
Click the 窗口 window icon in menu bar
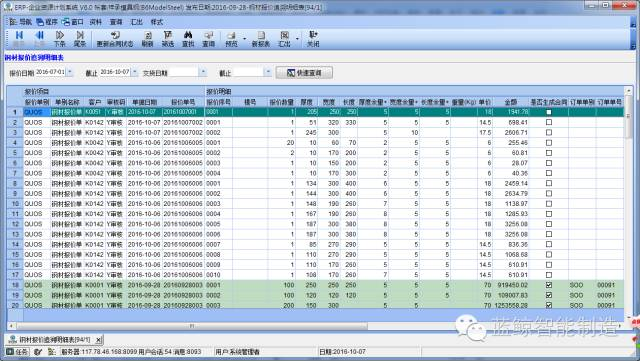[66, 22]
